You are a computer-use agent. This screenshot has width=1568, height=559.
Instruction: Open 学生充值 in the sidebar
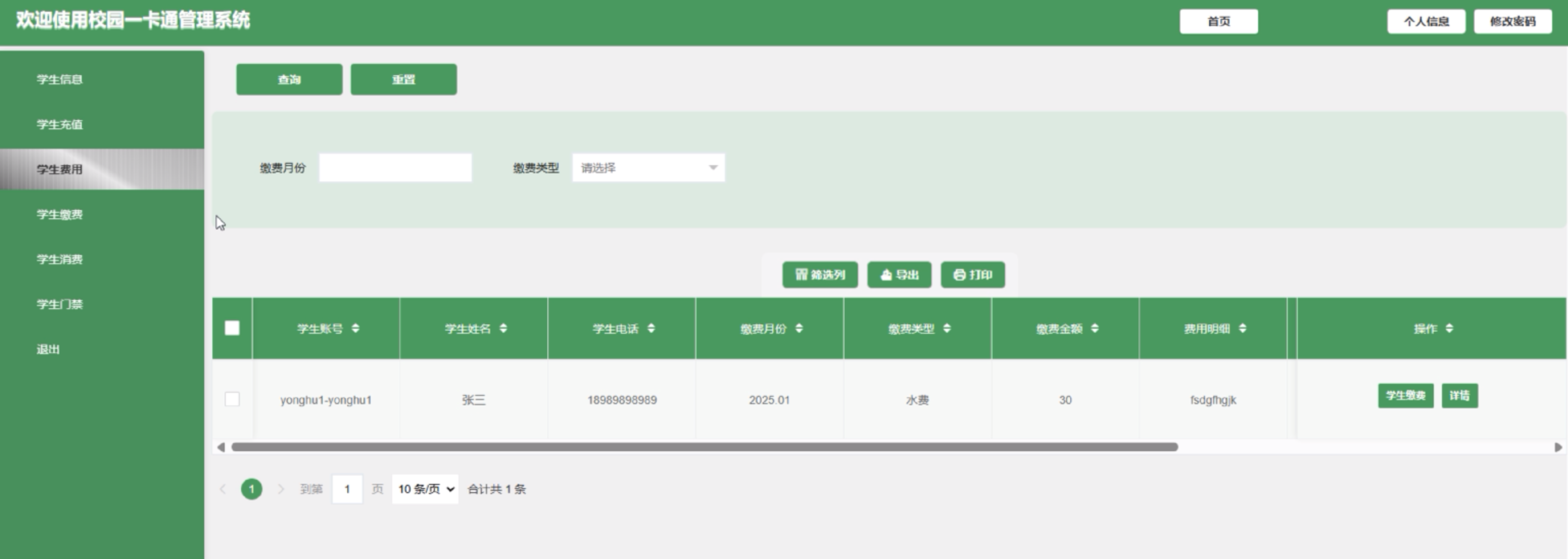60,124
